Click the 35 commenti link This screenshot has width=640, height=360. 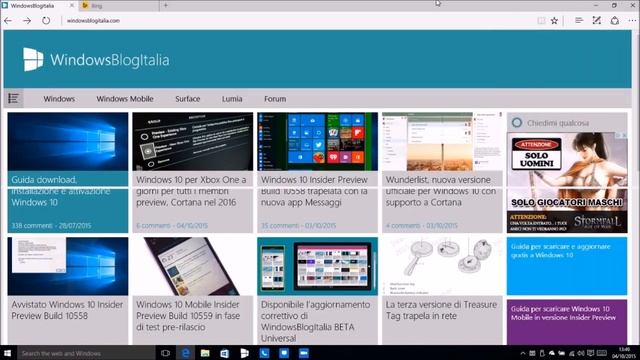280,225
